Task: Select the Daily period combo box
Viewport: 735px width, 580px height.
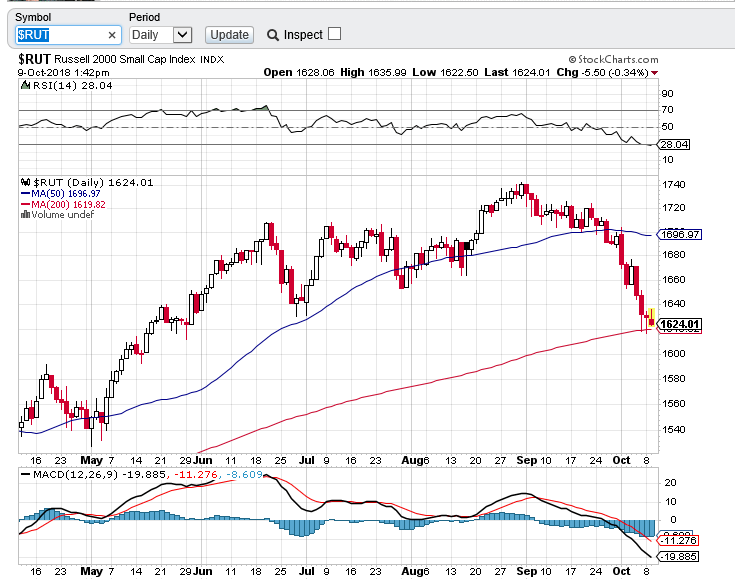Action: (161, 35)
